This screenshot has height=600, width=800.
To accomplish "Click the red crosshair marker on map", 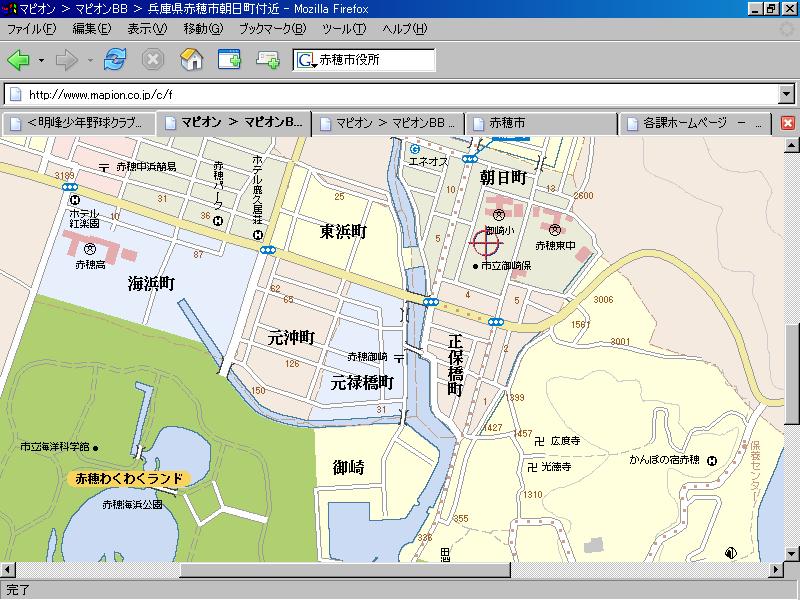I will pyautogui.click(x=485, y=242).
